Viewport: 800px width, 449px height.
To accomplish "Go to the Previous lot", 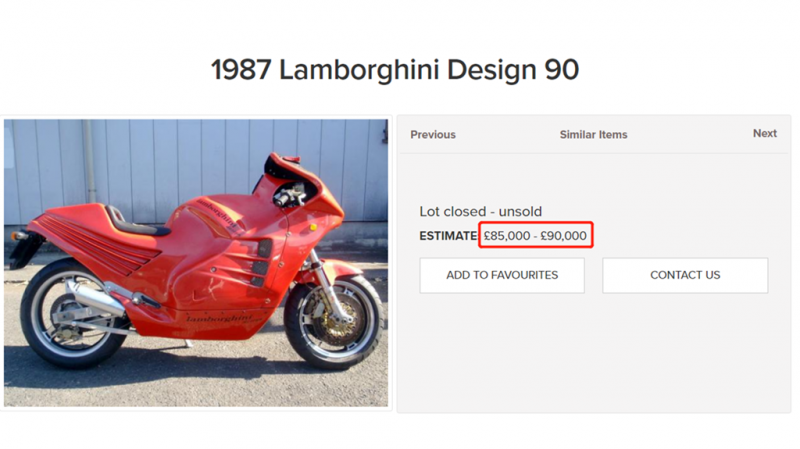I will [432, 134].
